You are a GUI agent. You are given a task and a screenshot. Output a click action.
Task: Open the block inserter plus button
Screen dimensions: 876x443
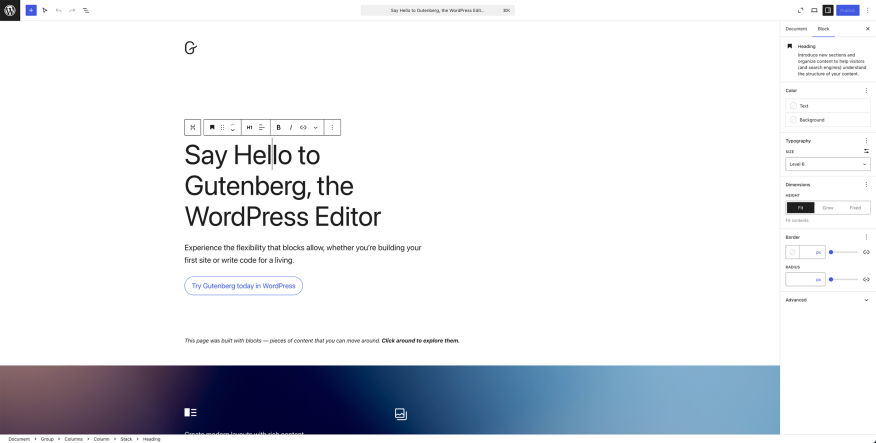(31, 10)
